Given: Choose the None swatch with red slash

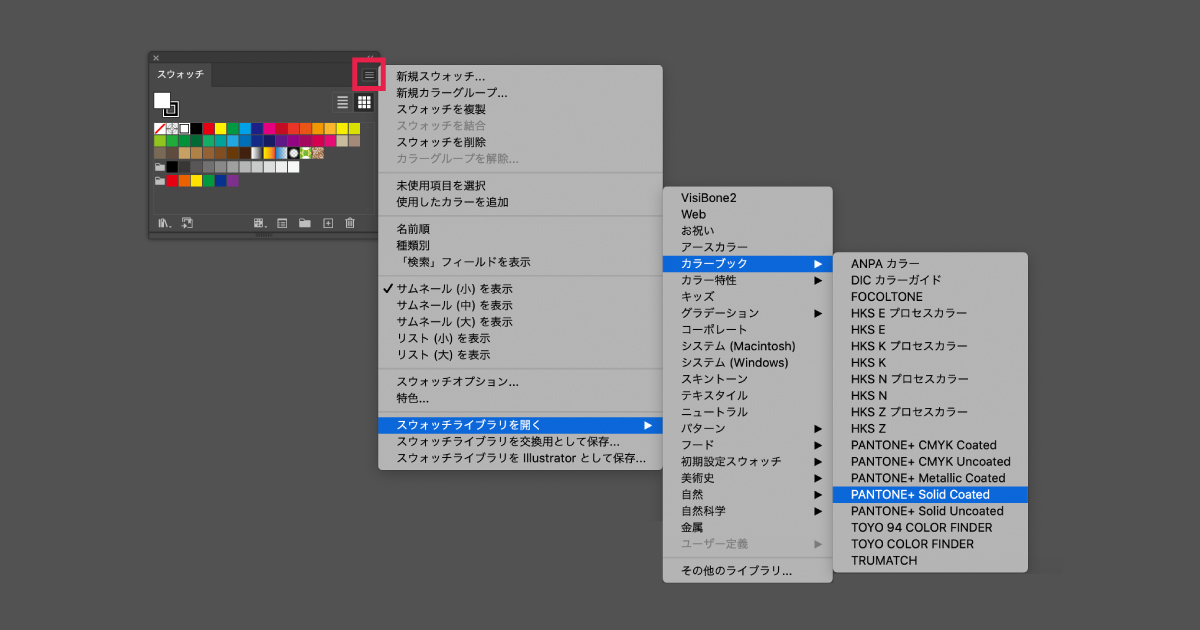Looking at the screenshot, I should coord(159,128).
